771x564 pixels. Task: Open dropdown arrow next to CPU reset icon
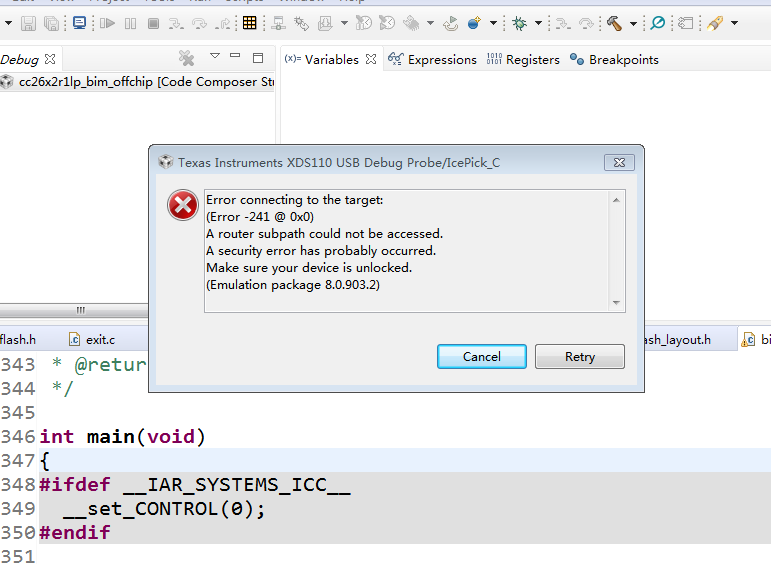tap(430, 23)
